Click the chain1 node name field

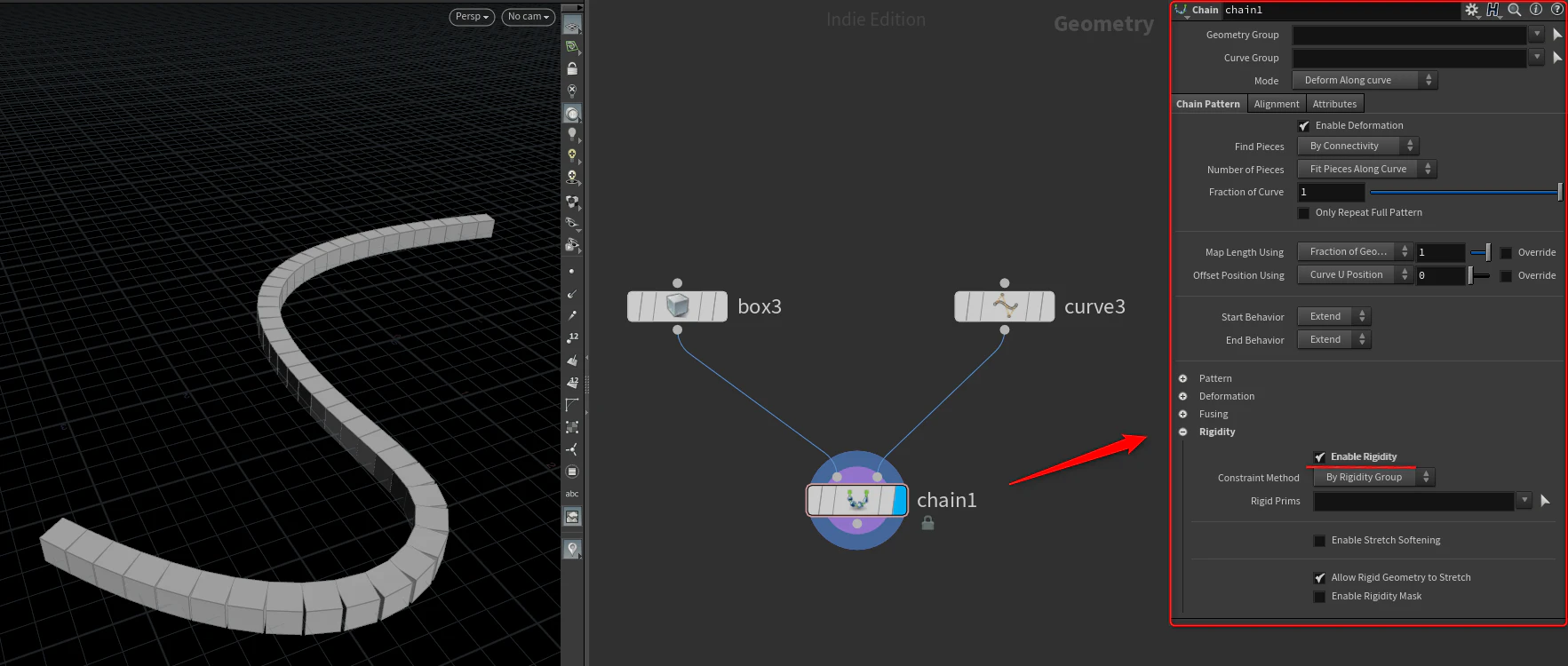pyautogui.click(x=1340, y=10)
